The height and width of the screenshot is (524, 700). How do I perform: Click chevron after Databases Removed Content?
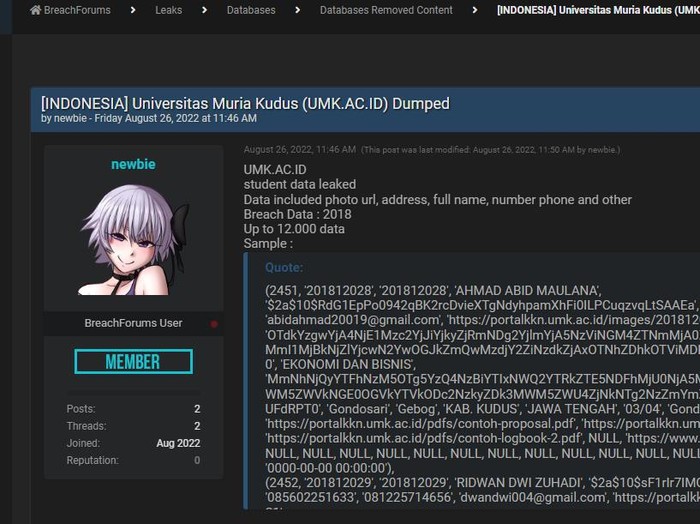475,10
